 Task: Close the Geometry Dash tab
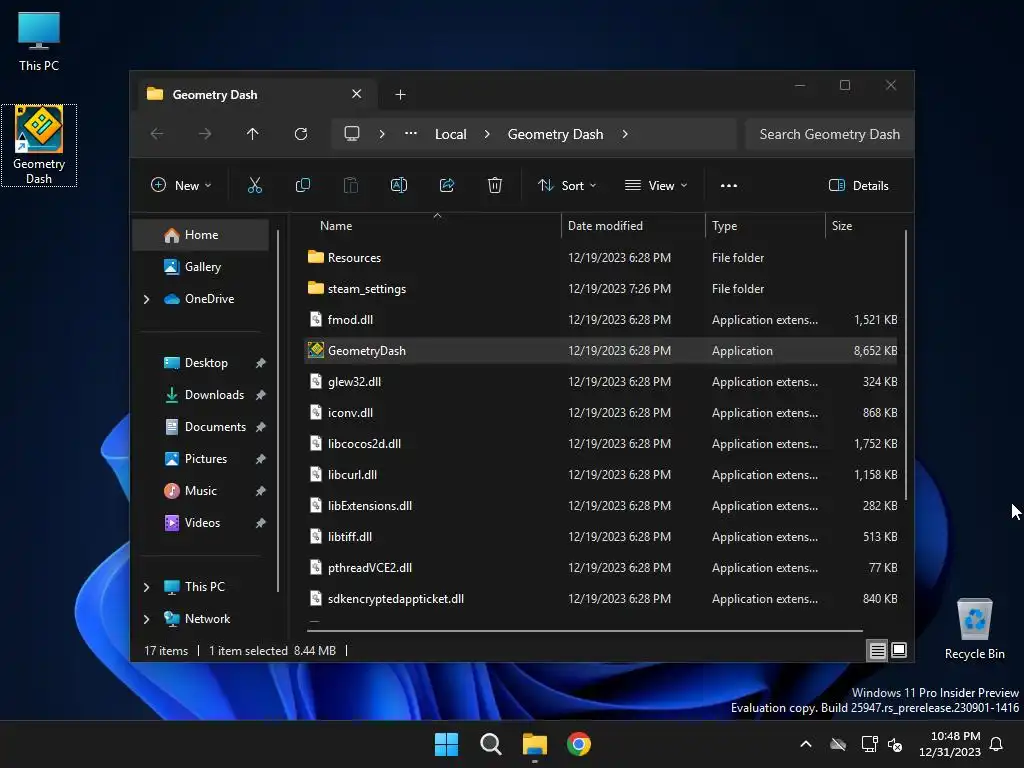point(357,94)
